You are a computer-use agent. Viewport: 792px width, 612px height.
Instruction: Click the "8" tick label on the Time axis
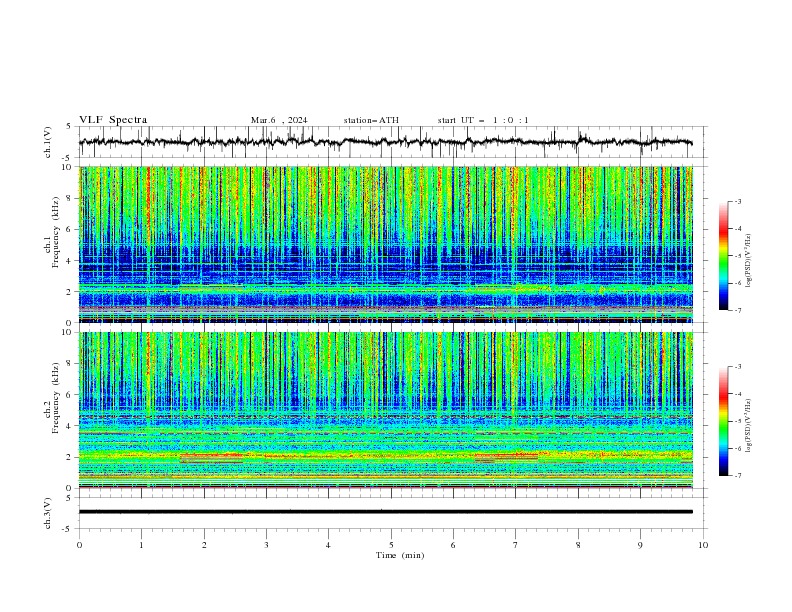click(578, 545)
